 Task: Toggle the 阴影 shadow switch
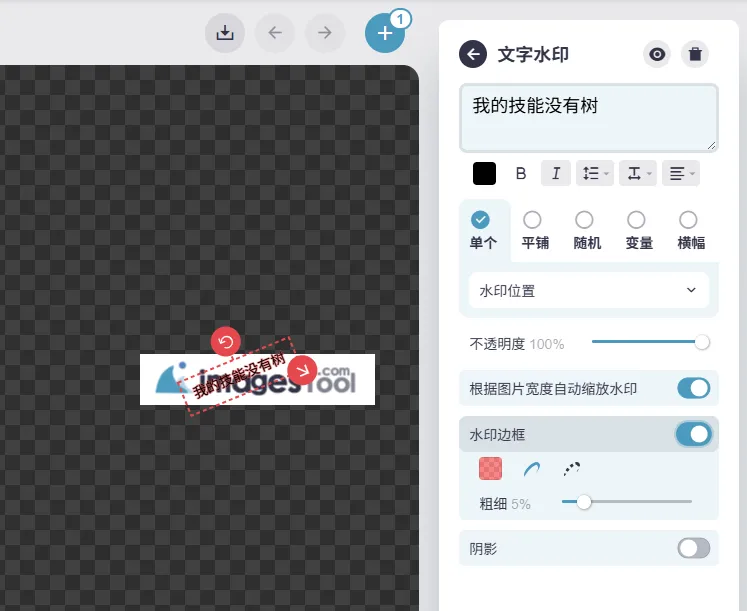pos(694,548)
